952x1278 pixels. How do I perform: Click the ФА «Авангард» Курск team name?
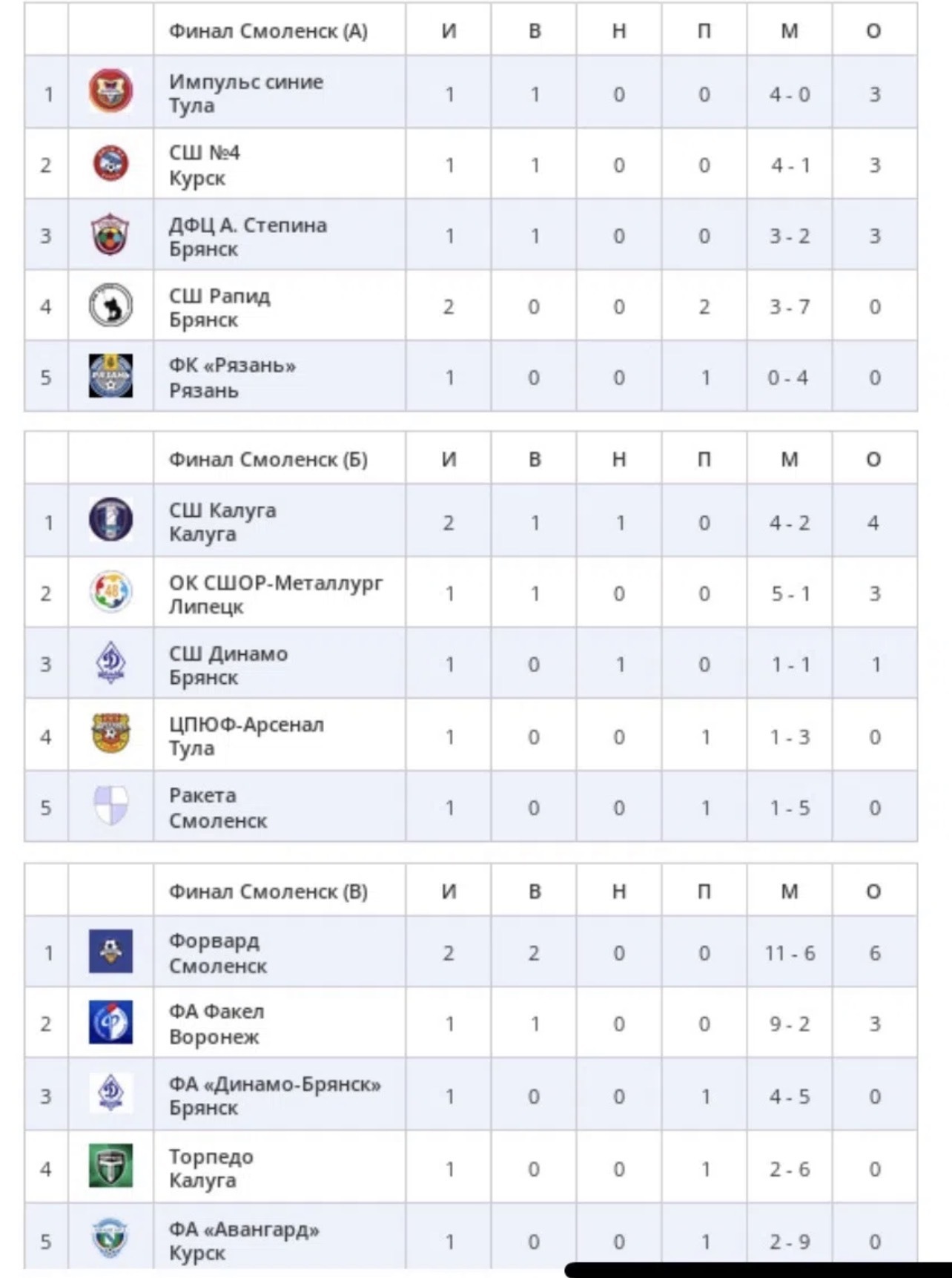244,1240
